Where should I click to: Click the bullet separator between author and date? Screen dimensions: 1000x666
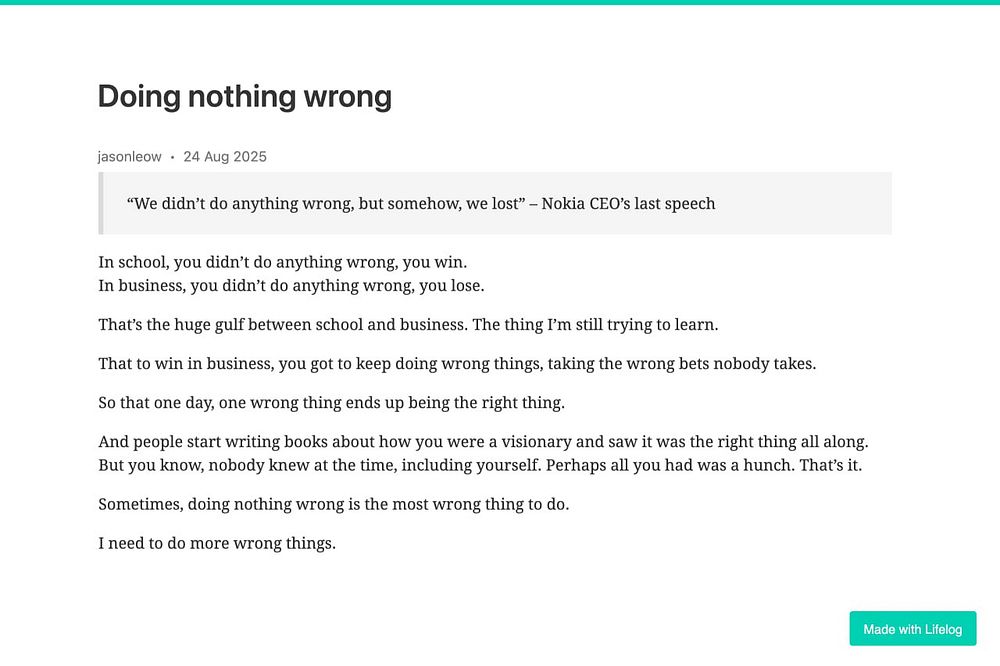(172, 157)
